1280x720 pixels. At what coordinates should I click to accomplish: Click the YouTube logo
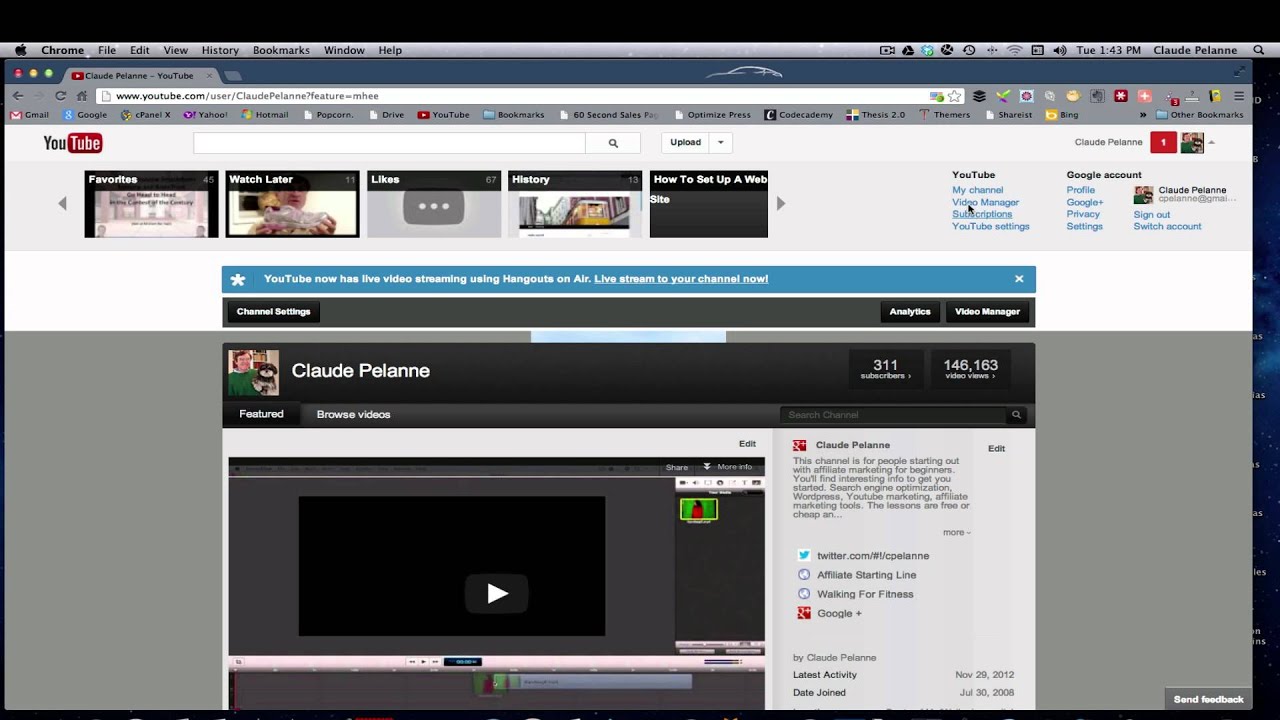pyautogui.click(x=72, y=143)
